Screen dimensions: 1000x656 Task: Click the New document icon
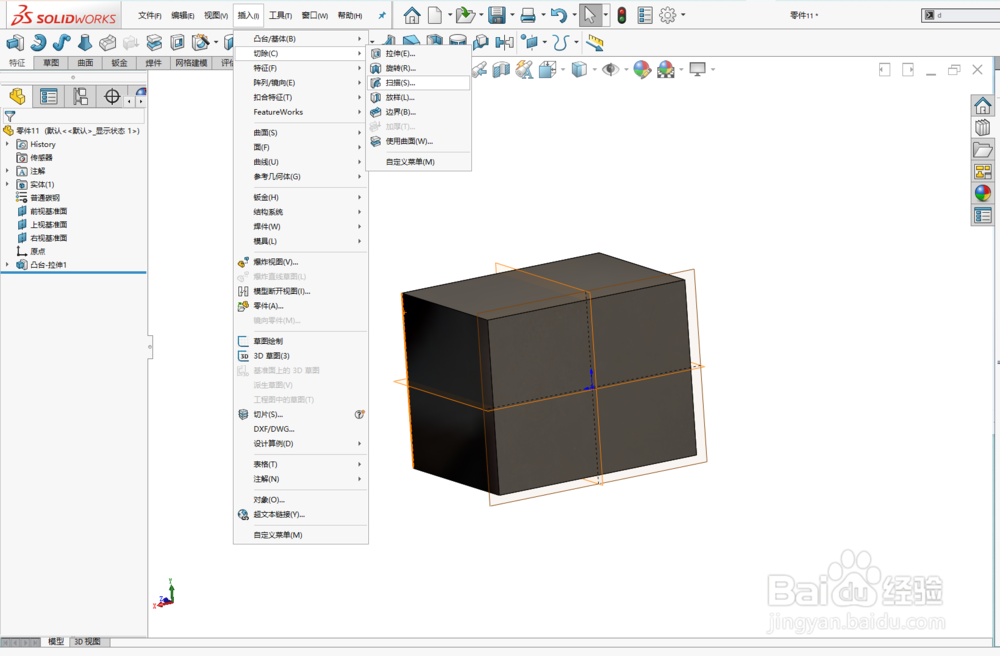[x=434, y=15]
